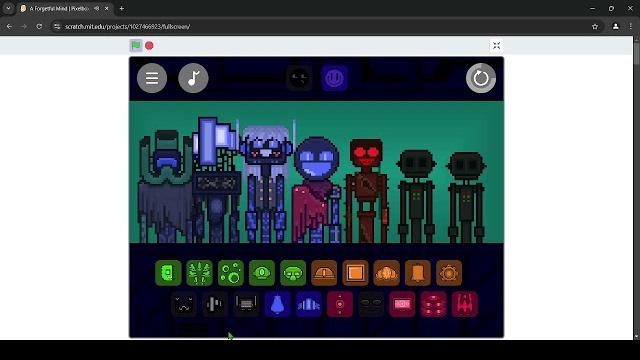Bookmark this page with the star icon
640x360 pixels.
(x=595, y=27)
